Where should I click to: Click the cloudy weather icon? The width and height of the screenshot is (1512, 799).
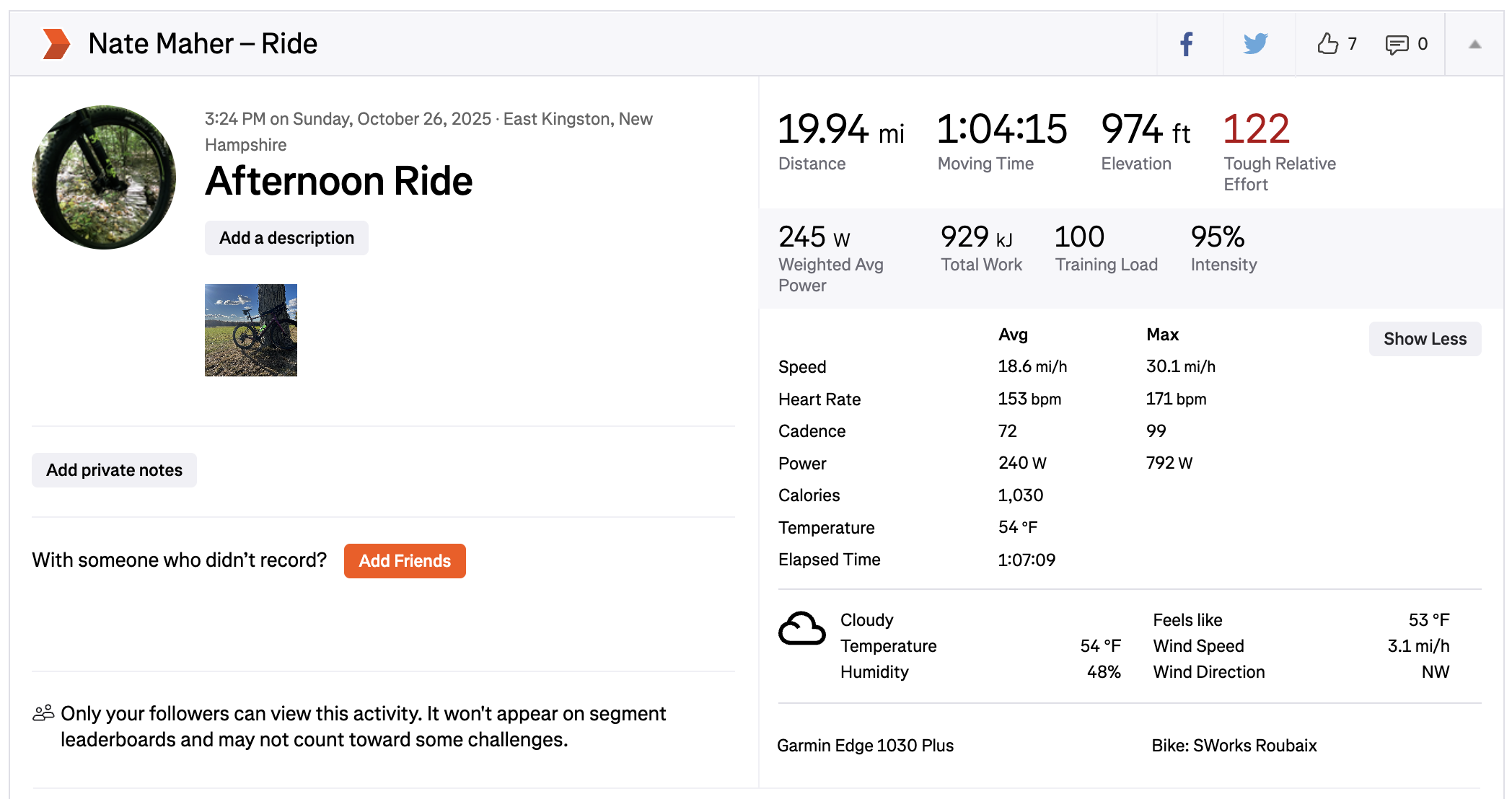pyautogui.click(x=801, y=628)
